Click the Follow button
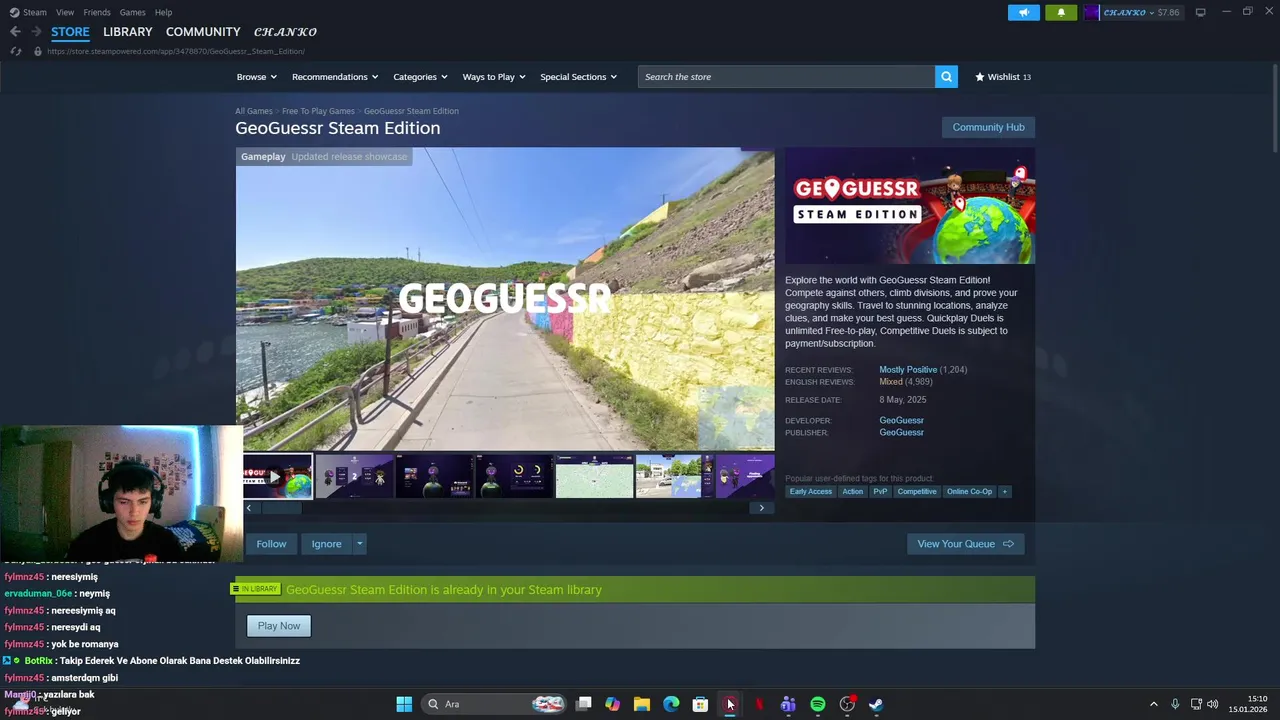 (x=271, y=544)
